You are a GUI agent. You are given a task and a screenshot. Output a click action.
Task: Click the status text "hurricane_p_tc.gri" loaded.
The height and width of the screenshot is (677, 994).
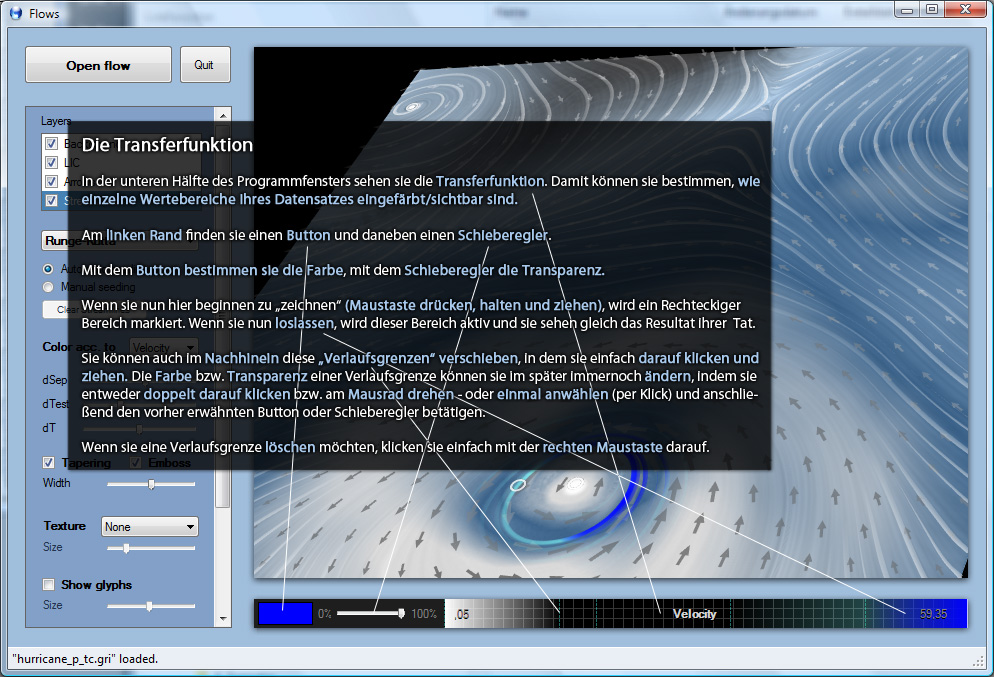85,659
